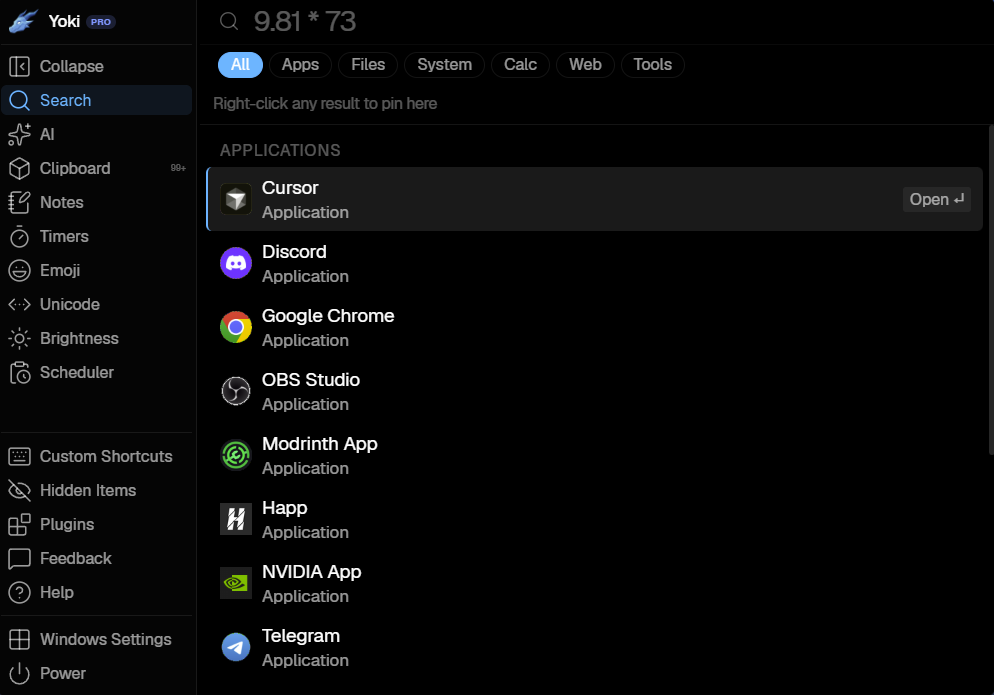This screenshot has width=994, height=695.
Task: Click the Brightness label in sidebar
Action: tap(79, 339)
